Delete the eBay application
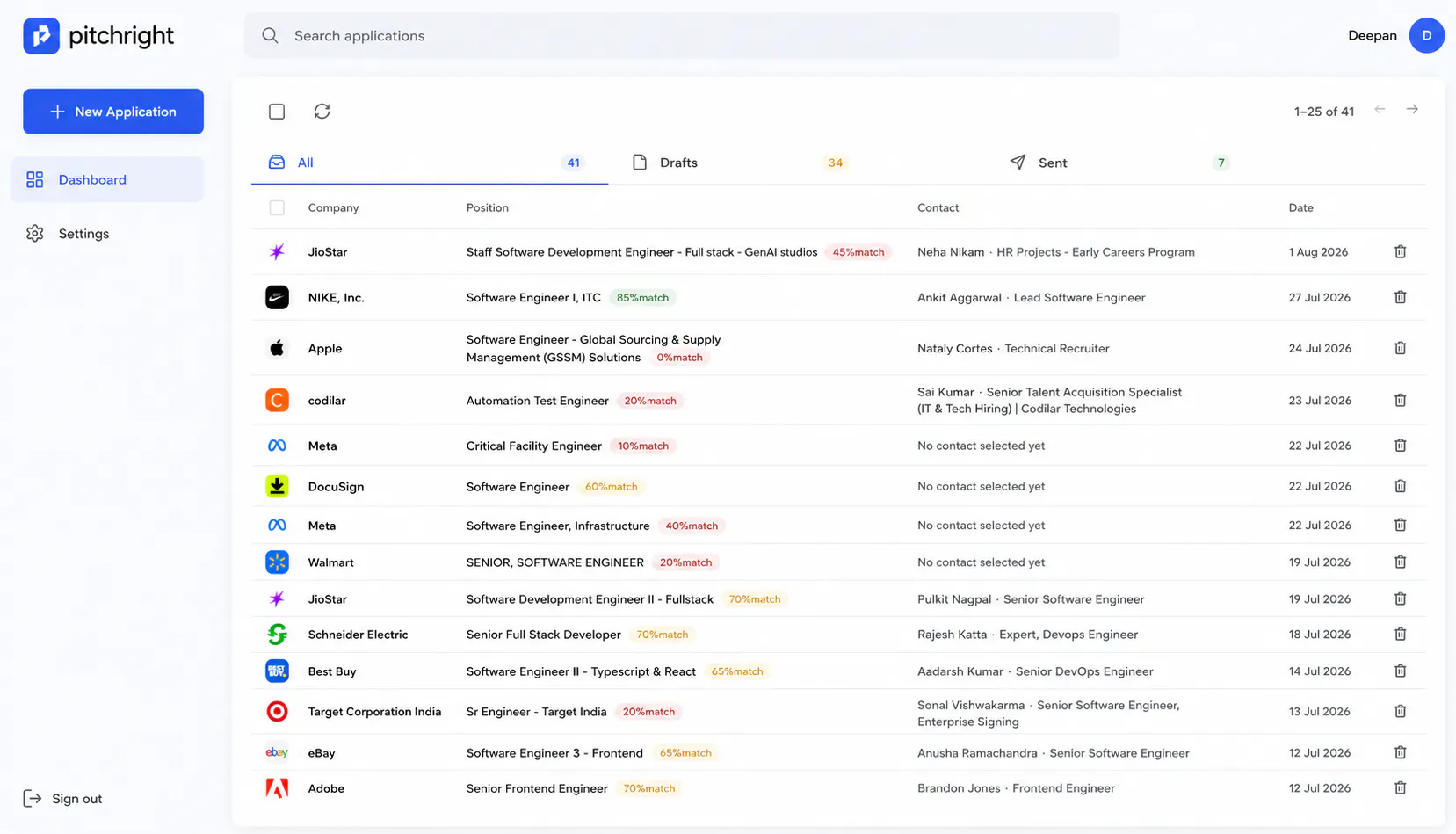Viewport: 1456px width, 834px height. click(1401, 753)
